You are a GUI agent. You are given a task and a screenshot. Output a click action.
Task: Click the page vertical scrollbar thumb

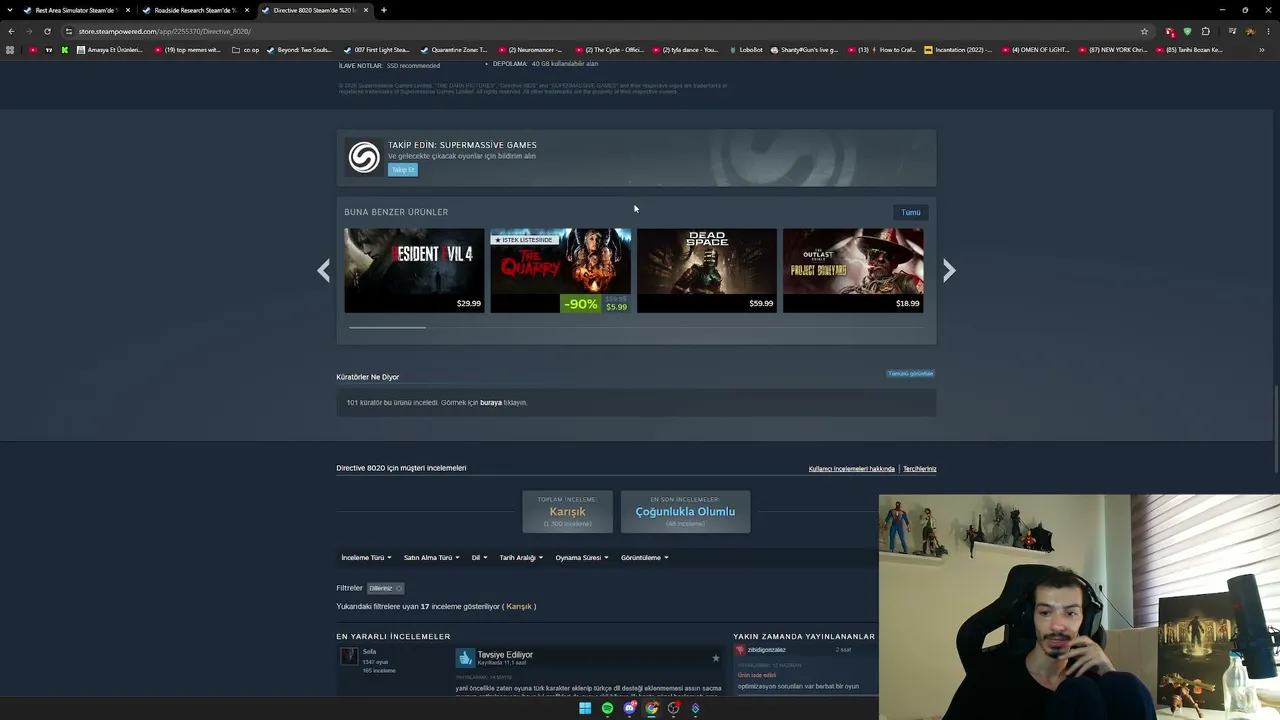pos(1276,428)
